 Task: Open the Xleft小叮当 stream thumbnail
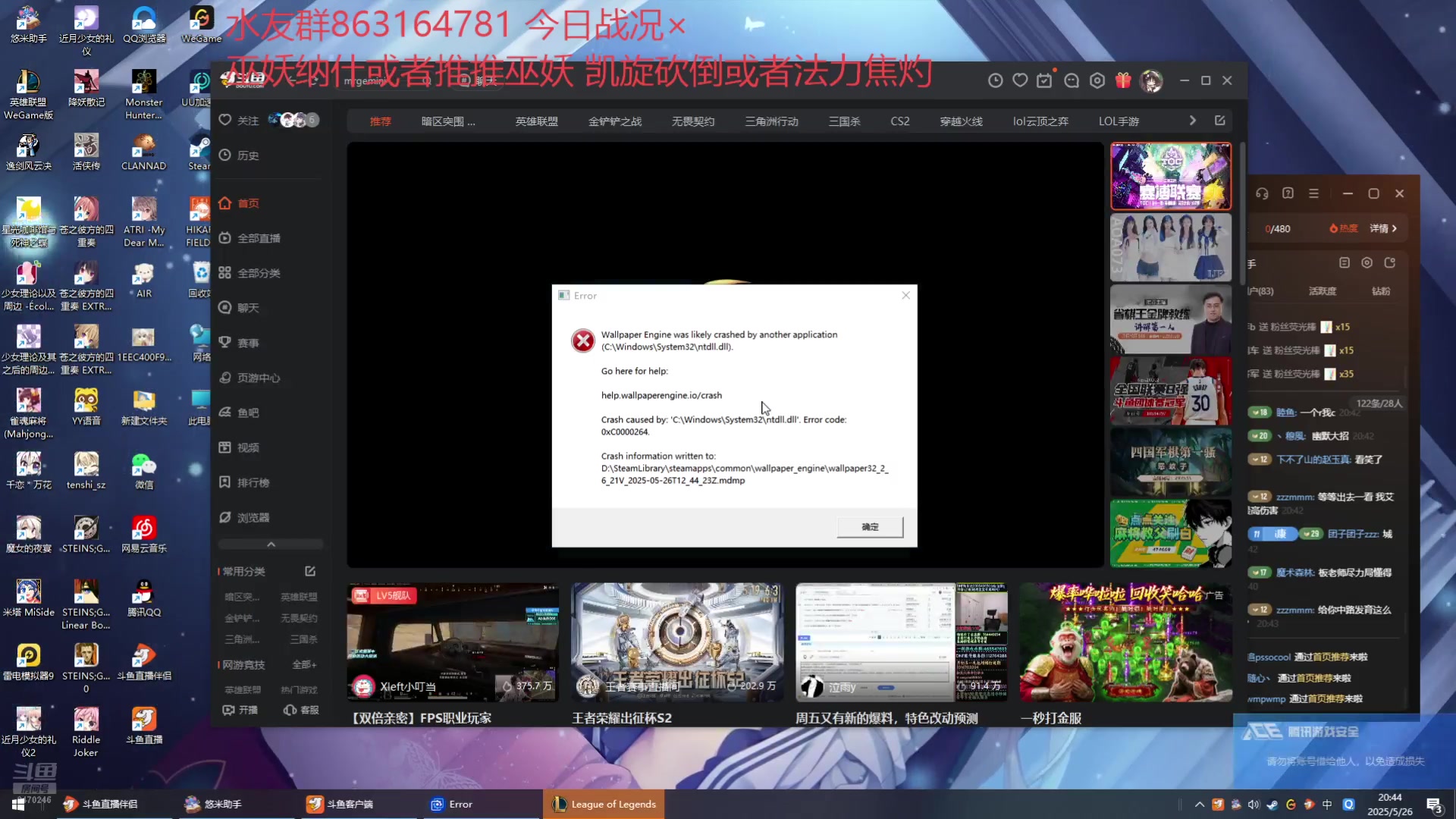pyautogui.click(x=453, y=642)
